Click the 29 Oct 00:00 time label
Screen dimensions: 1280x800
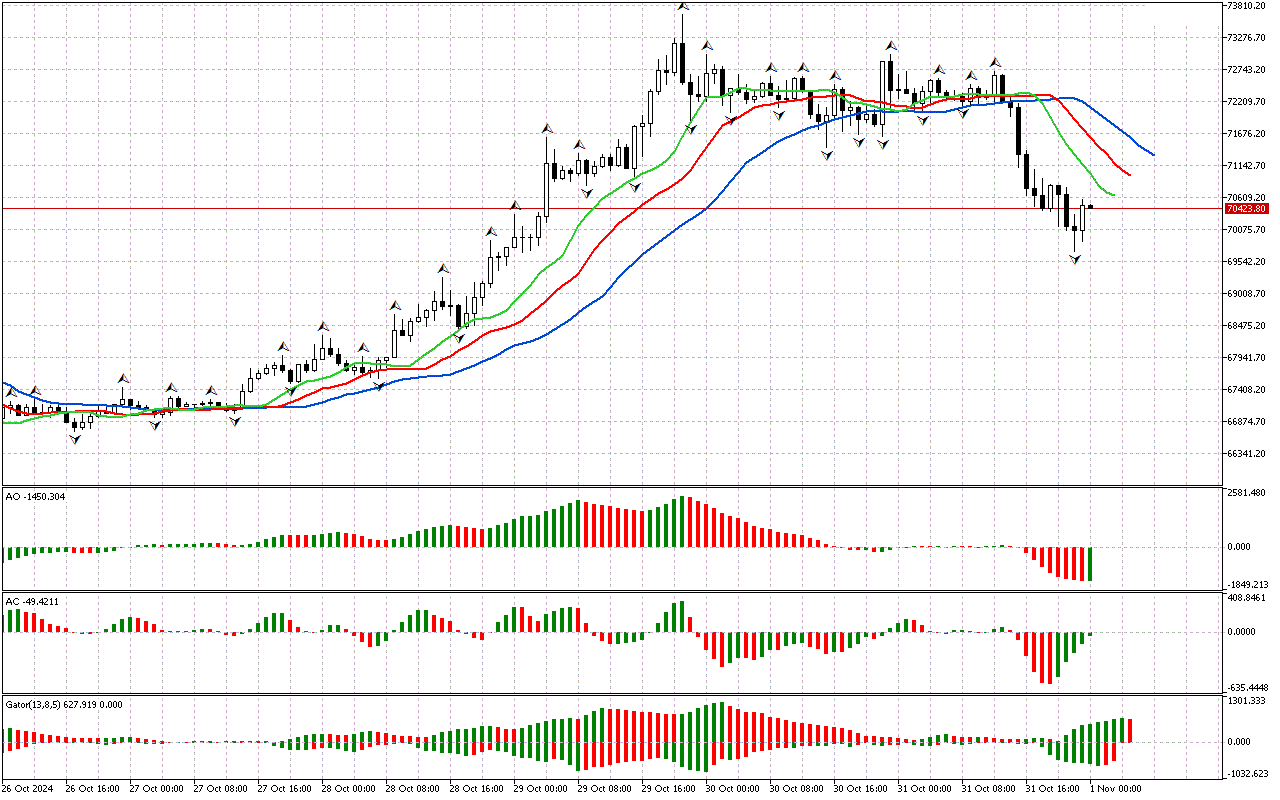click(x=540, y=788)
